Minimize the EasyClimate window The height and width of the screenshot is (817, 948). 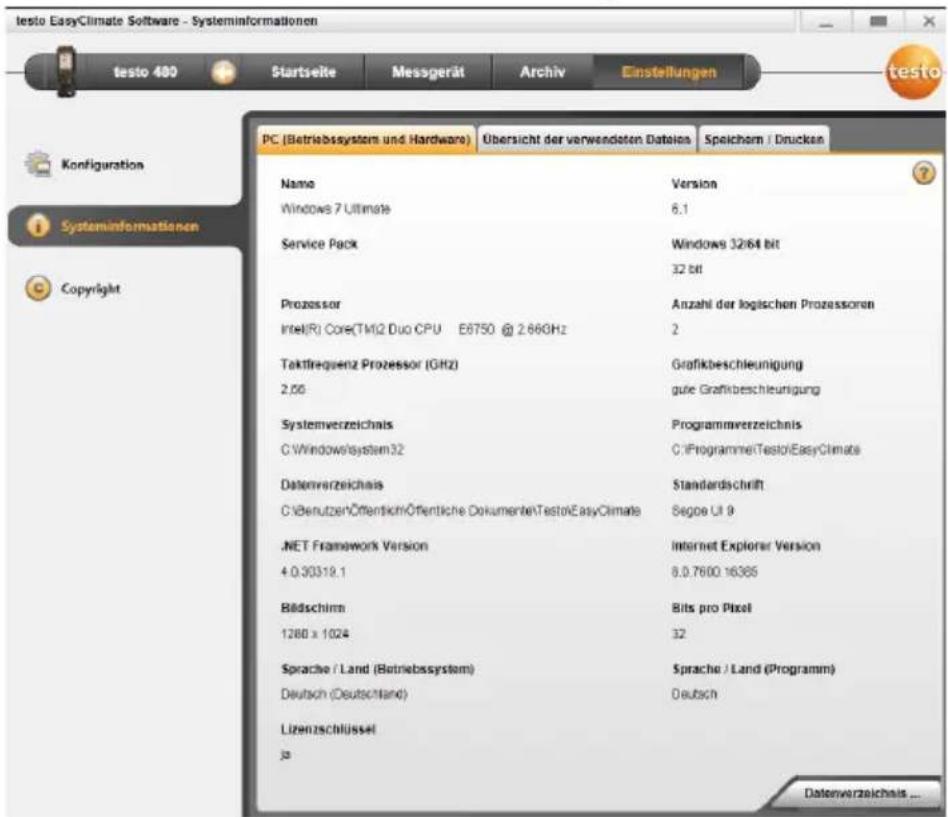826,22
